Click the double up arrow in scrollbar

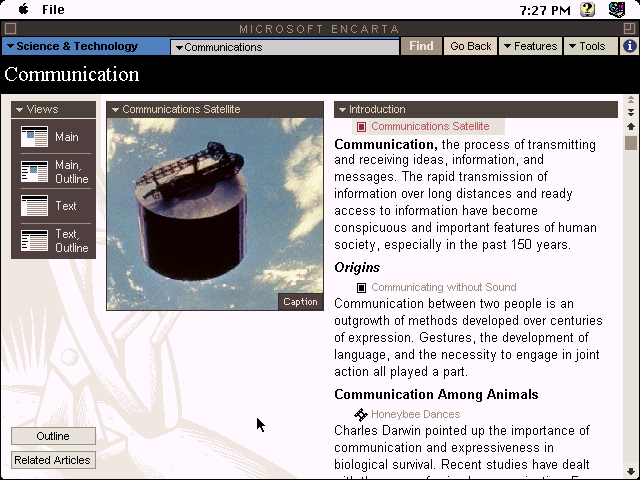[x=631, y=99]
